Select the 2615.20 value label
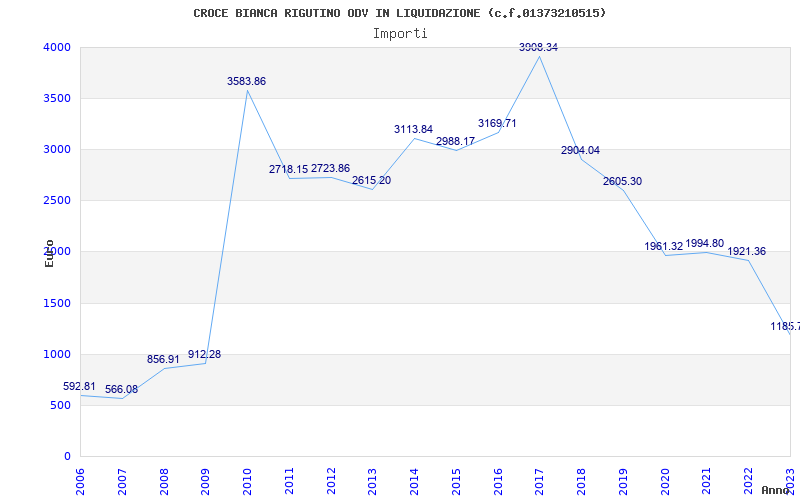 click(371, 181)
